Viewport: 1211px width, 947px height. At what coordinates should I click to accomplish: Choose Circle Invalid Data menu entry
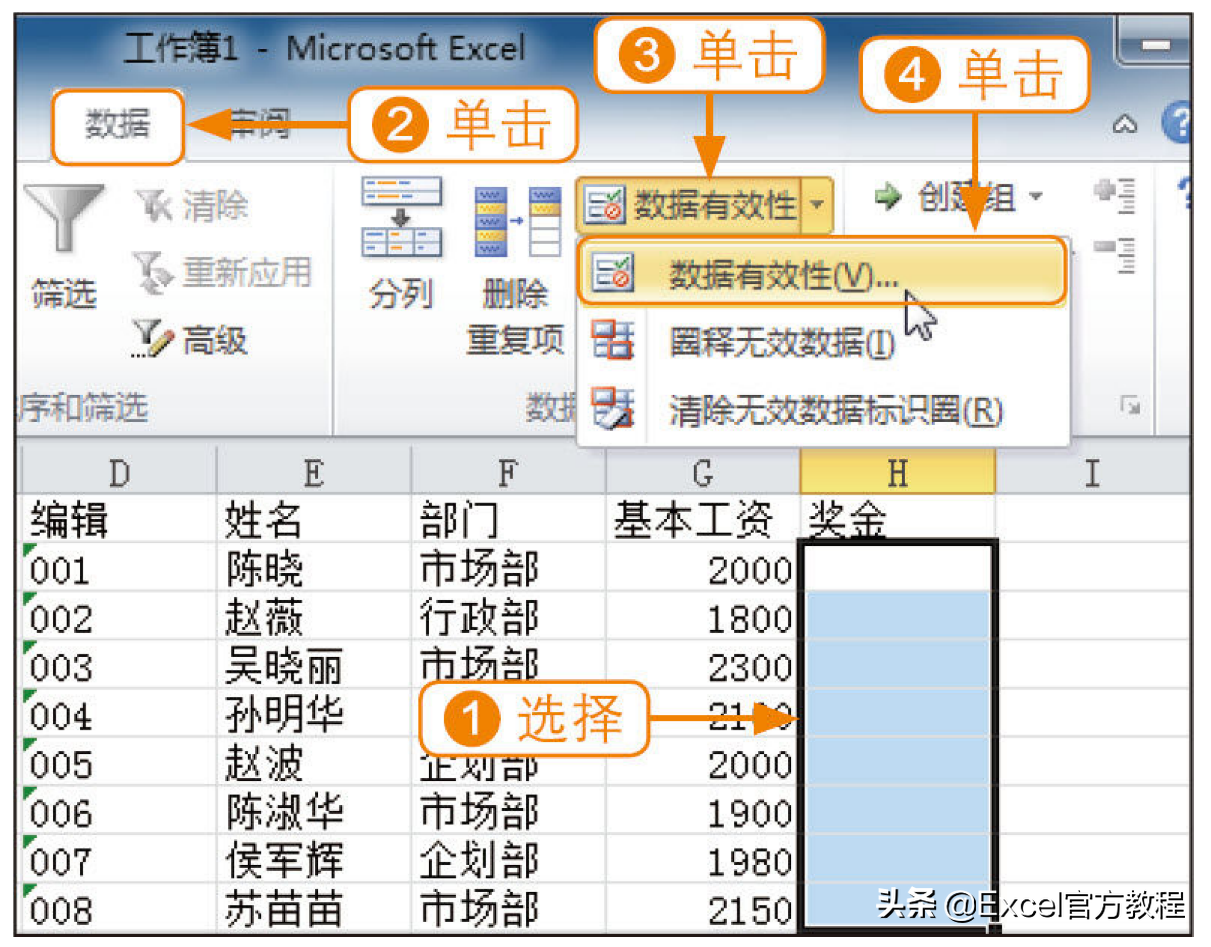822,343
